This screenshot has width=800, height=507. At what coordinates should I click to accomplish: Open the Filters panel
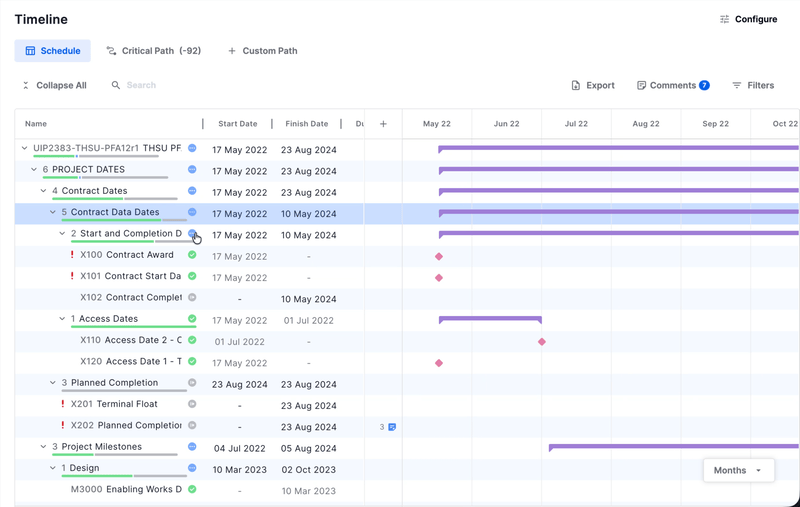click(753, 86)
